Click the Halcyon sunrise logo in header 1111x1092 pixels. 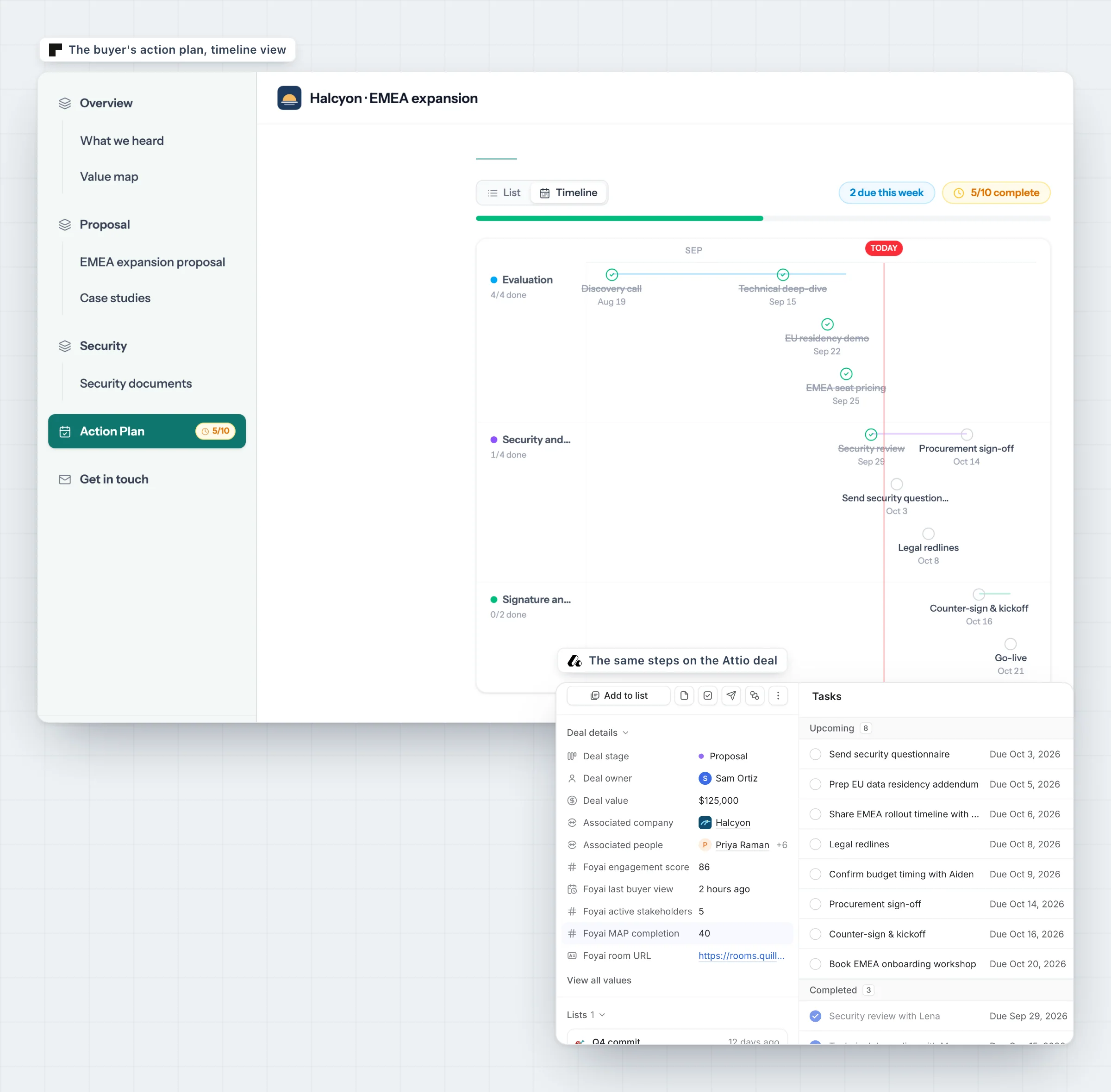289,98
